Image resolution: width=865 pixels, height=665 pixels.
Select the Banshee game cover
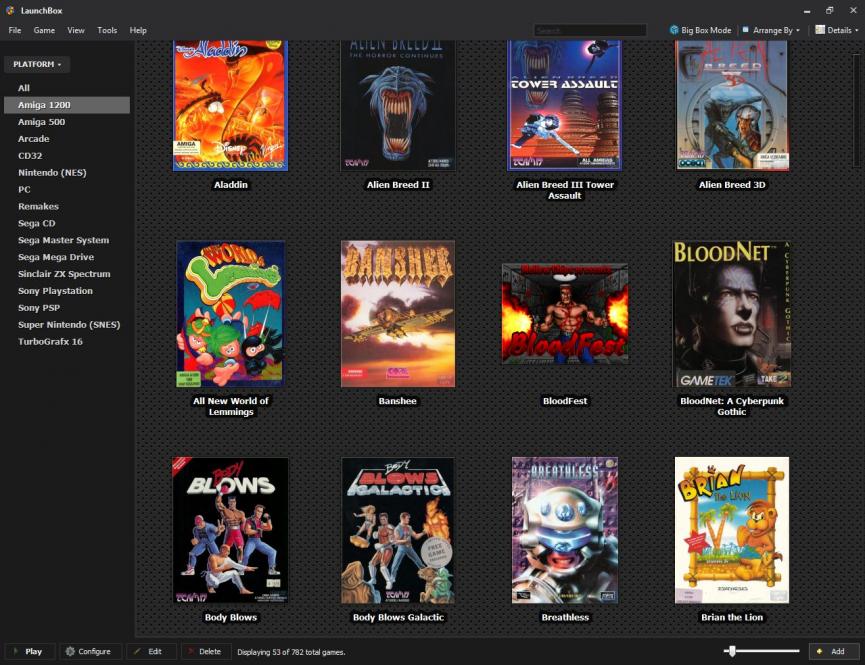pos(397,314)
